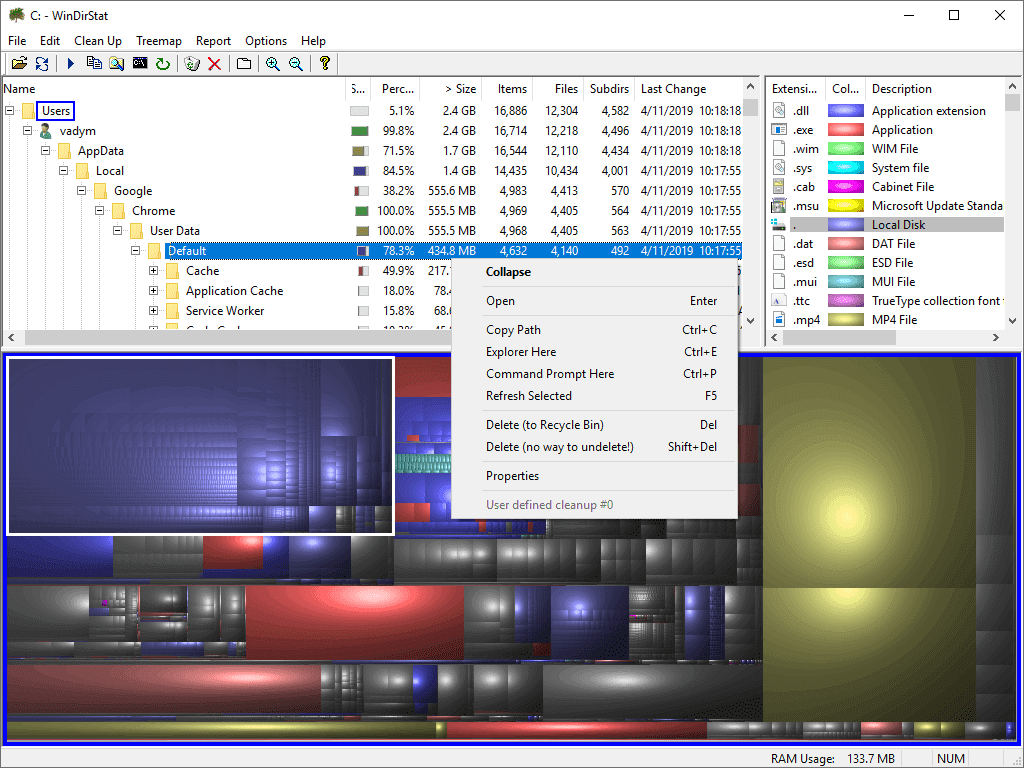Click the Explorer Here magnifier-folder toolbar icon
Viewport: 1024px width, 768px height.
coord(116,63)
